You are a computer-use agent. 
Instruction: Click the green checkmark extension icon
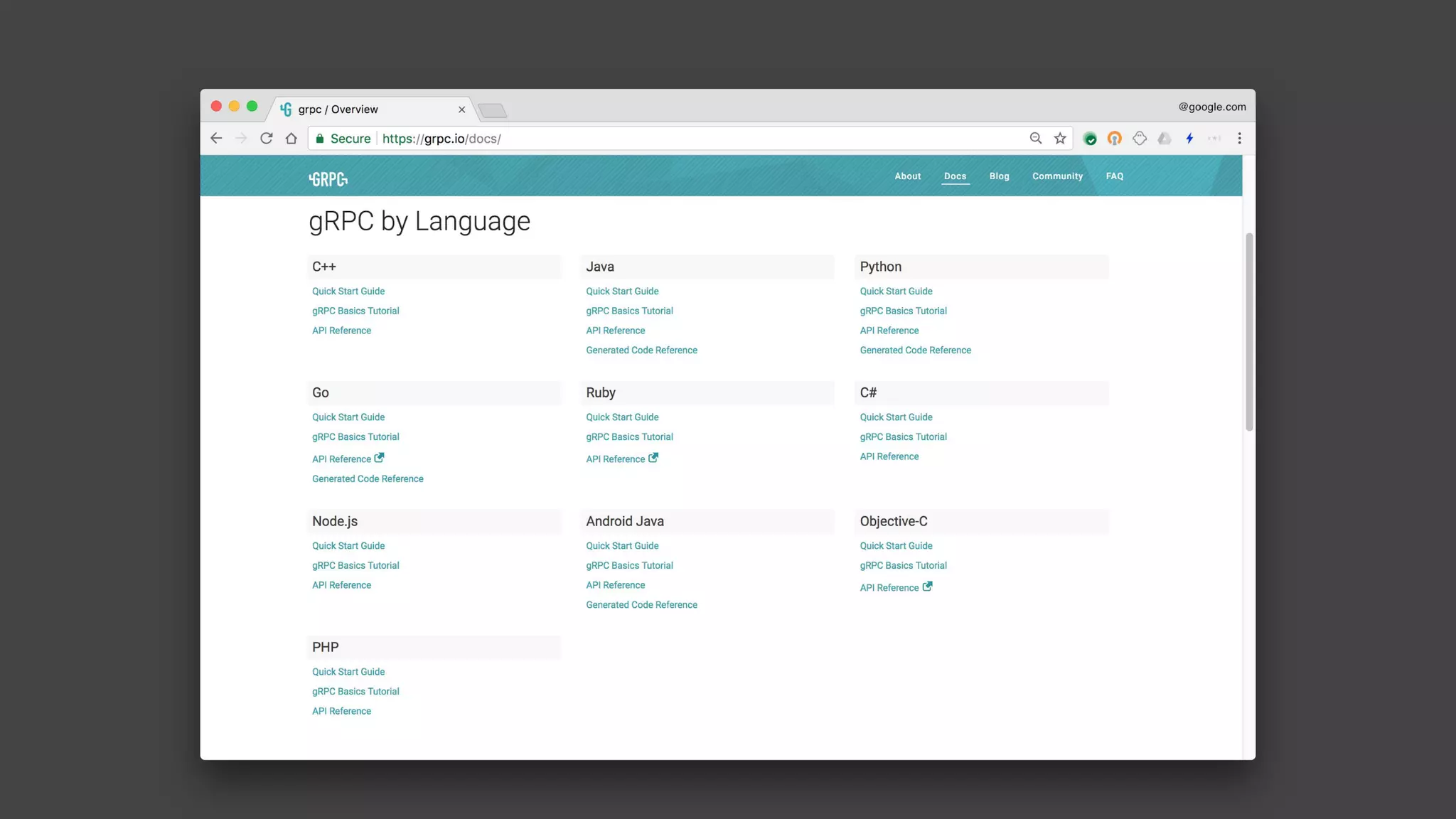(1090, 139)
